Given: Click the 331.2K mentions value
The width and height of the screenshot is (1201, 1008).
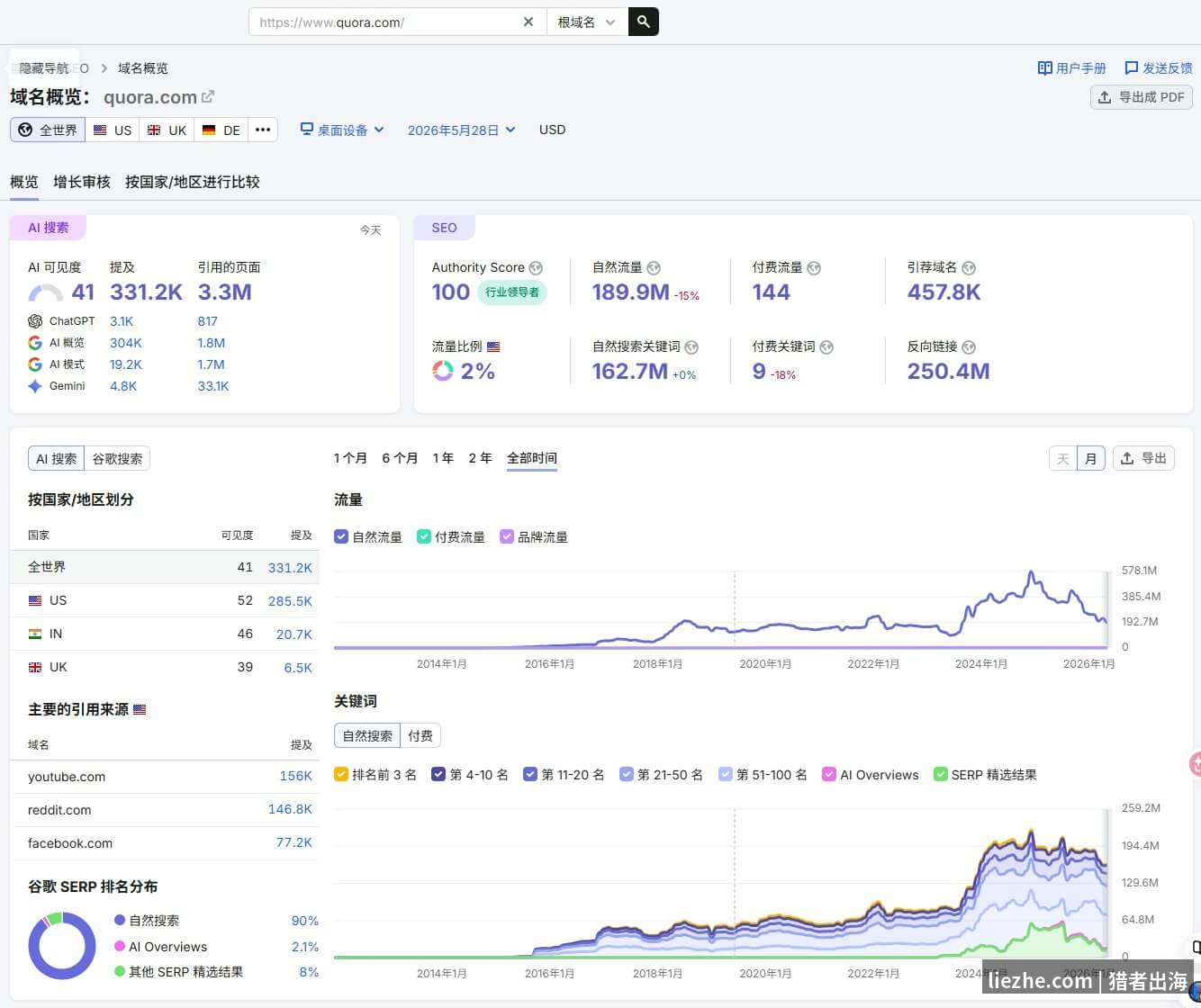Looking at the screenshot, I should [146, 292].
